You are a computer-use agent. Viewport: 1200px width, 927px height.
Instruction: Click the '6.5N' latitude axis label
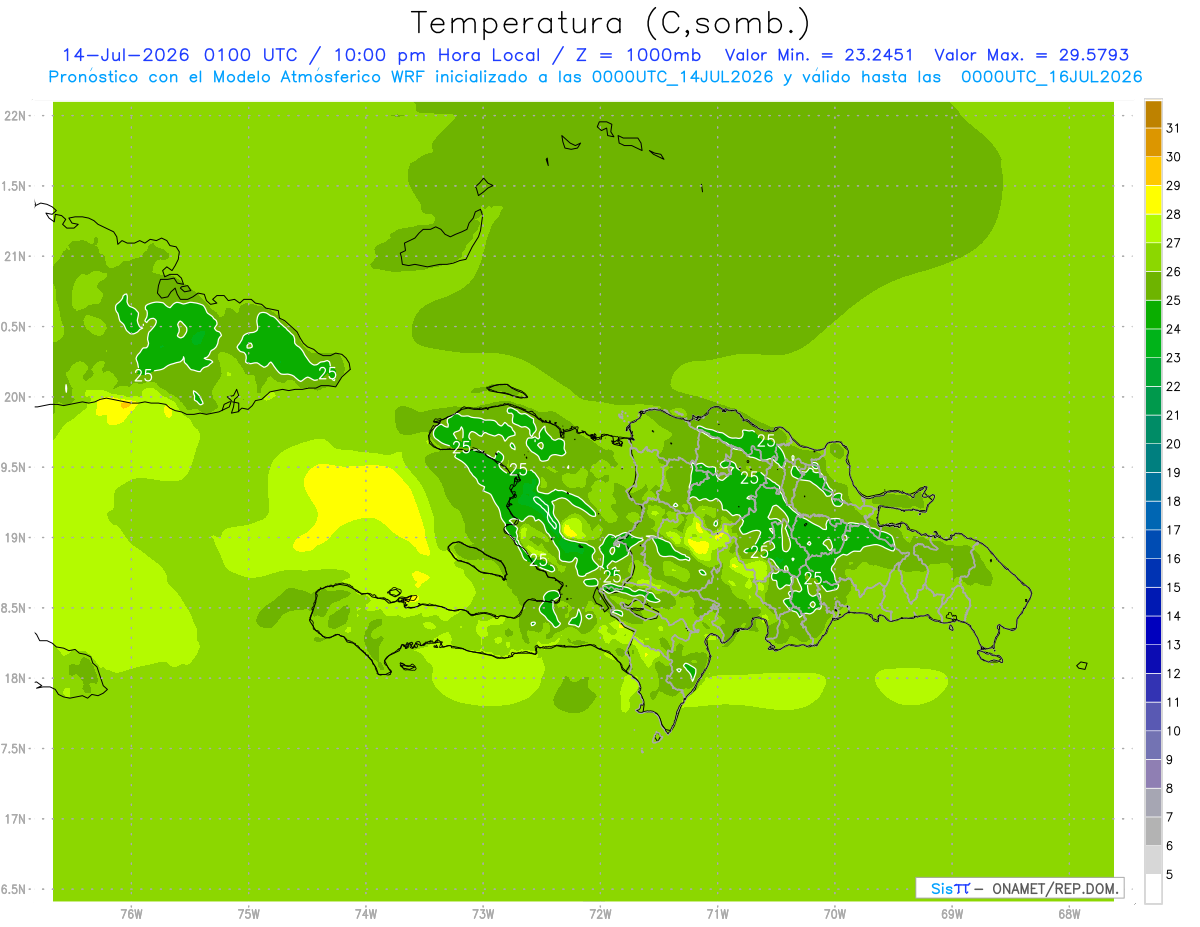click(x=14, y=889)
